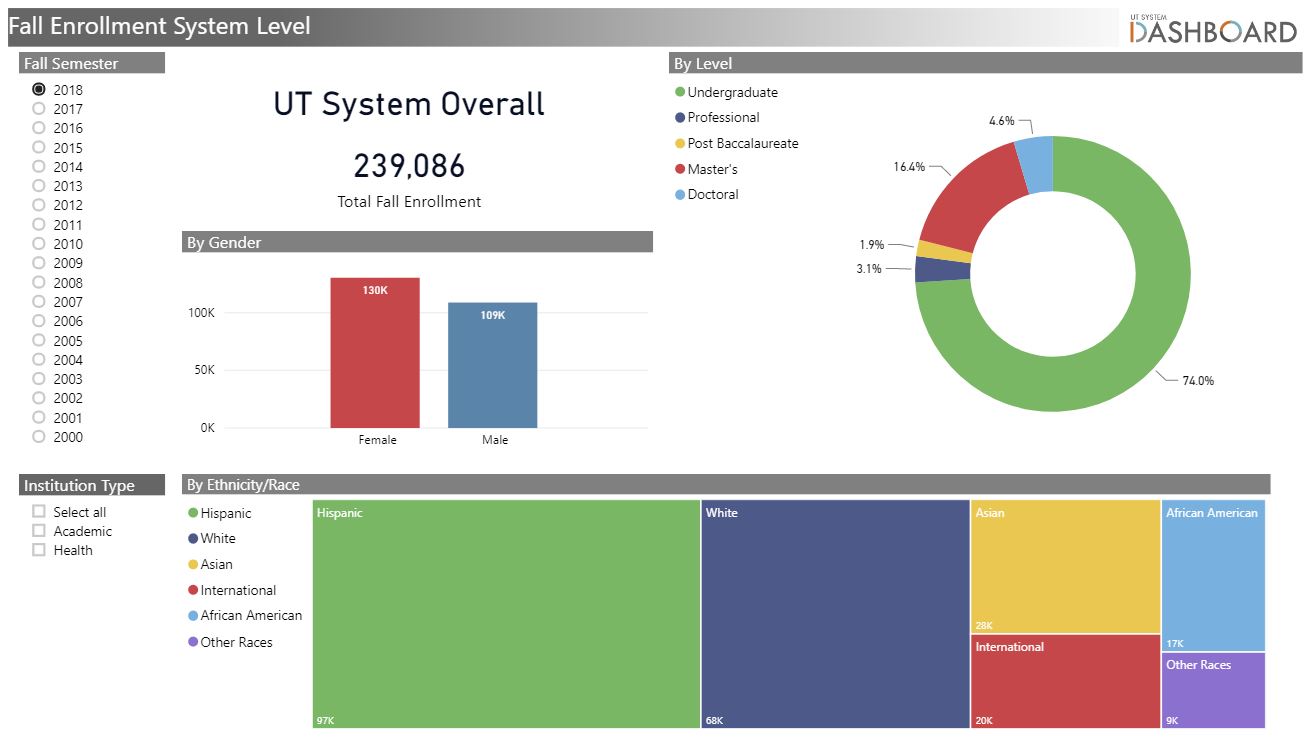This screenshot has width=1313, height=746.
Task: Click the Doctoral legend entry
Action: (707, 194)
